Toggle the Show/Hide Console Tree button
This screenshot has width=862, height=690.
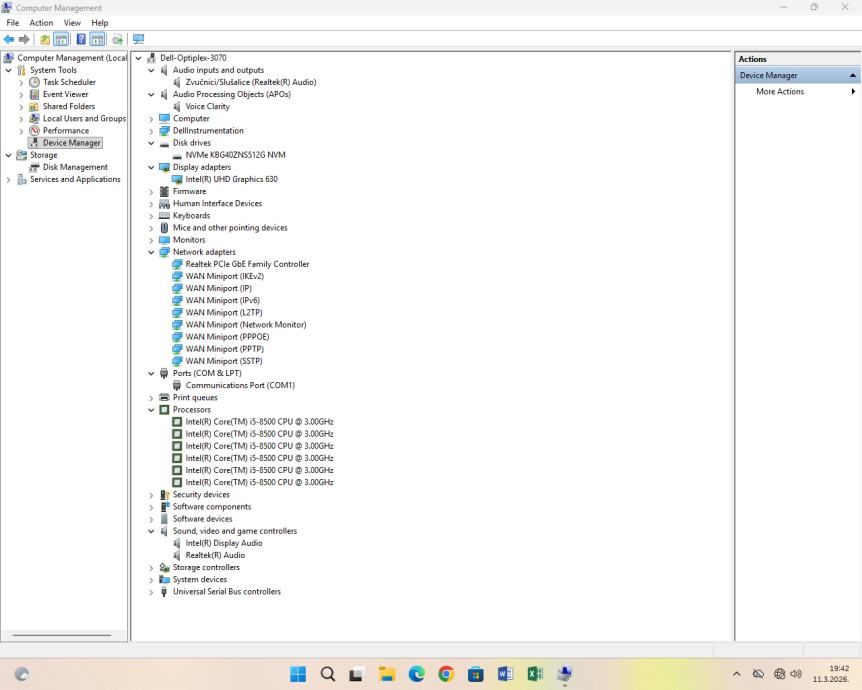coord(61,39)
